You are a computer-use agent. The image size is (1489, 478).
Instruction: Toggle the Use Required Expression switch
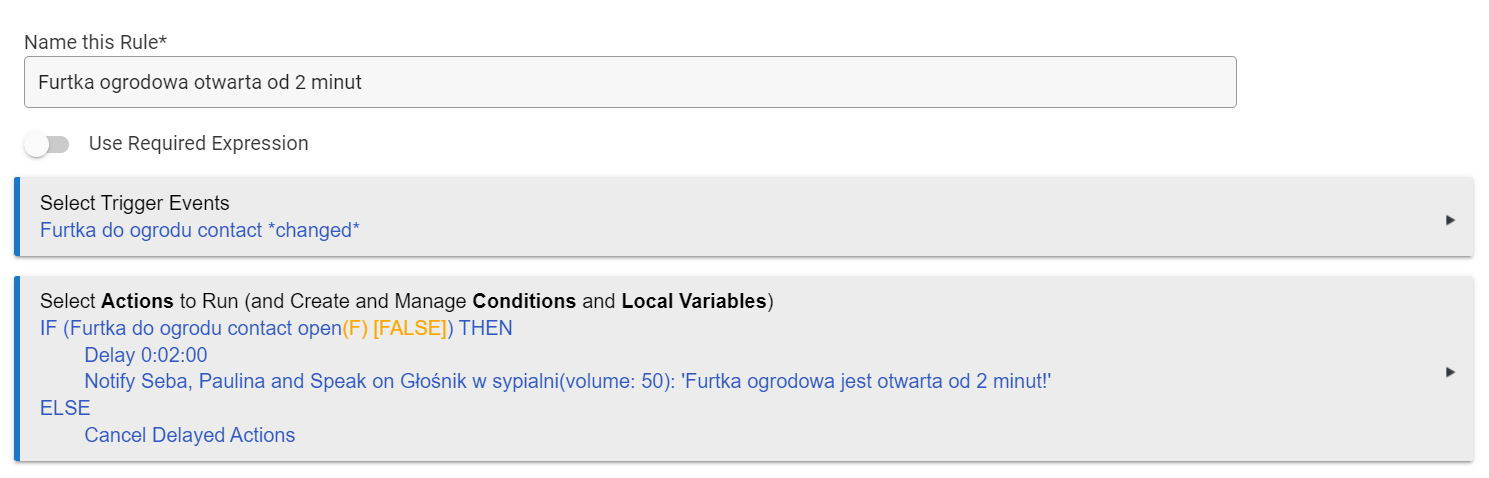47,144
